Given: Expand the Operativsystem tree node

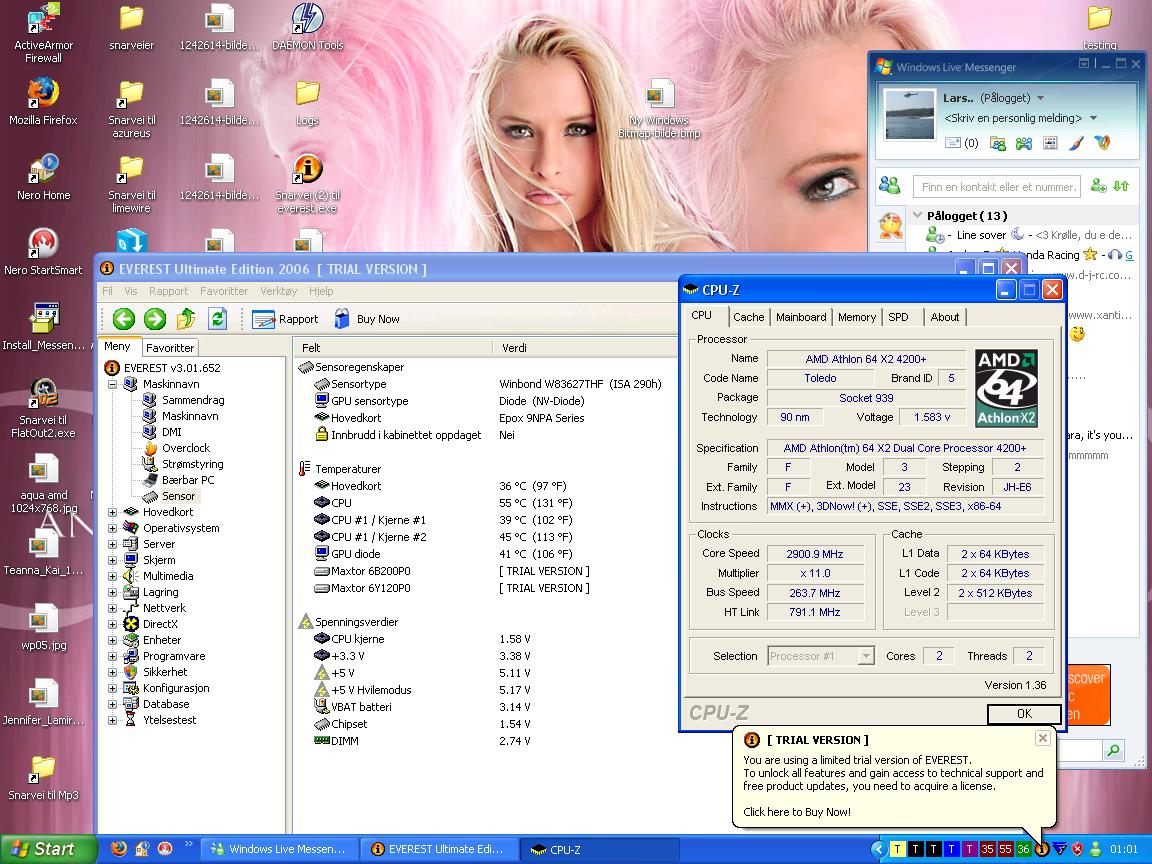Looking at the screenshot, I should (112, 528).
